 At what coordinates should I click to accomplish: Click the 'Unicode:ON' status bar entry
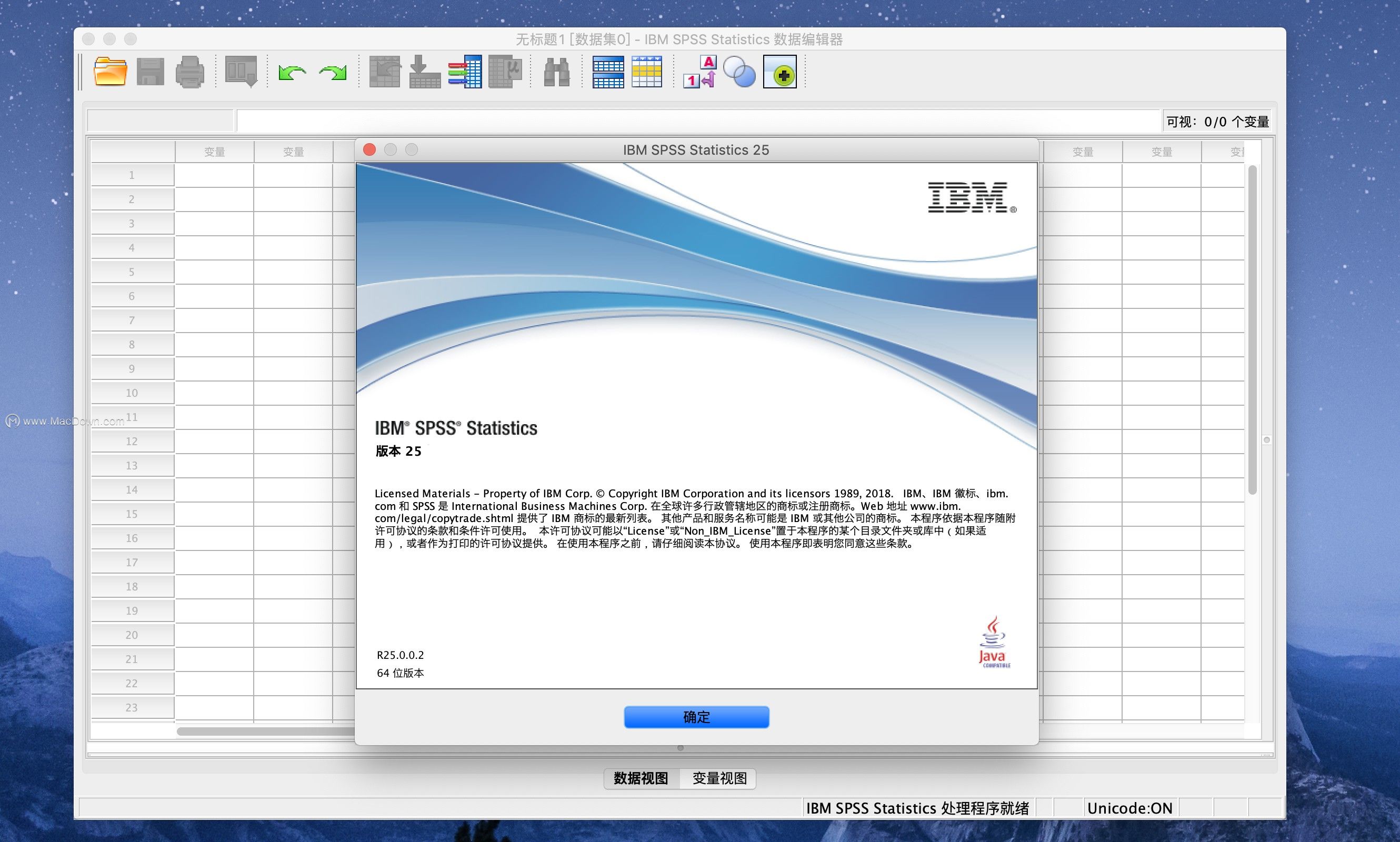pos(1129,808)
